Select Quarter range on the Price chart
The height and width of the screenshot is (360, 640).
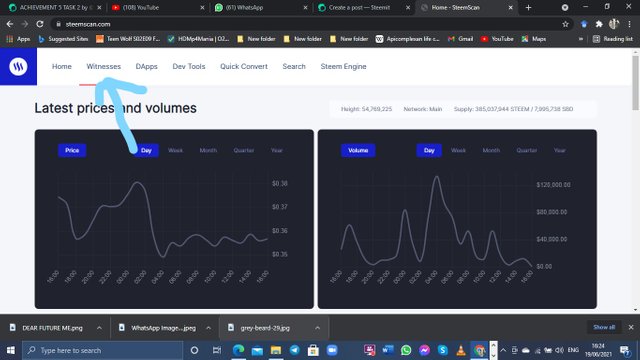click(x=244, y=150)
